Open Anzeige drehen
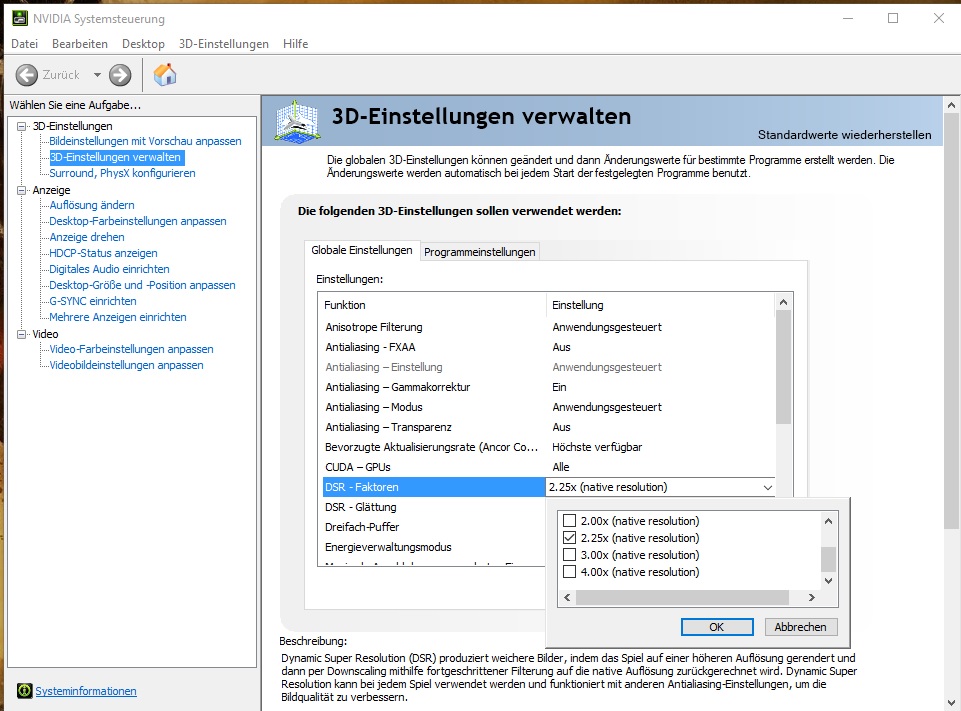 87,237
